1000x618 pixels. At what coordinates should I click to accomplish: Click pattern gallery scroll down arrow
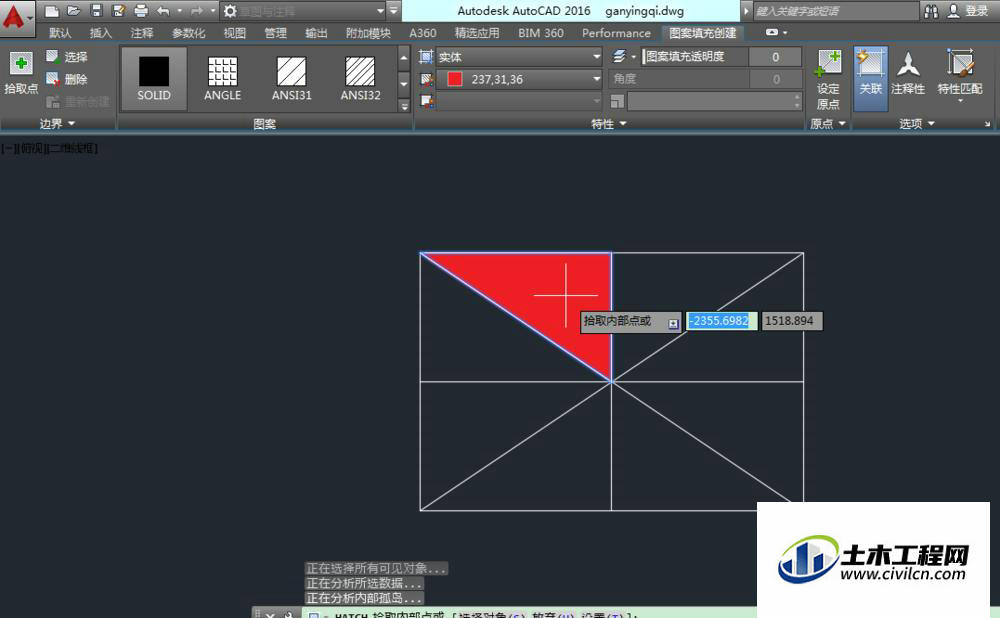(404, 84)
